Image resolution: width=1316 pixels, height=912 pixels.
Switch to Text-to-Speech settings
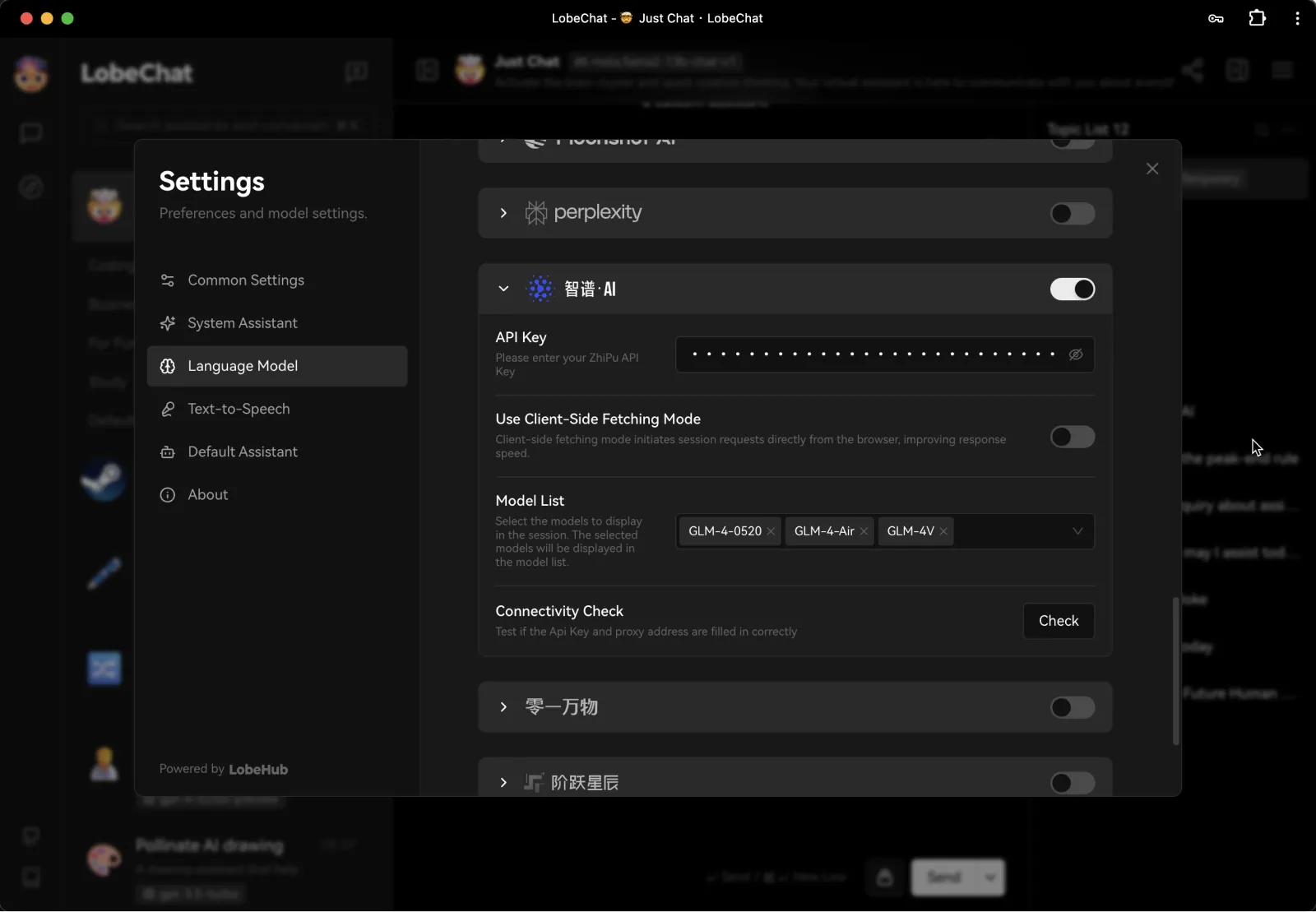click(239, 409)
